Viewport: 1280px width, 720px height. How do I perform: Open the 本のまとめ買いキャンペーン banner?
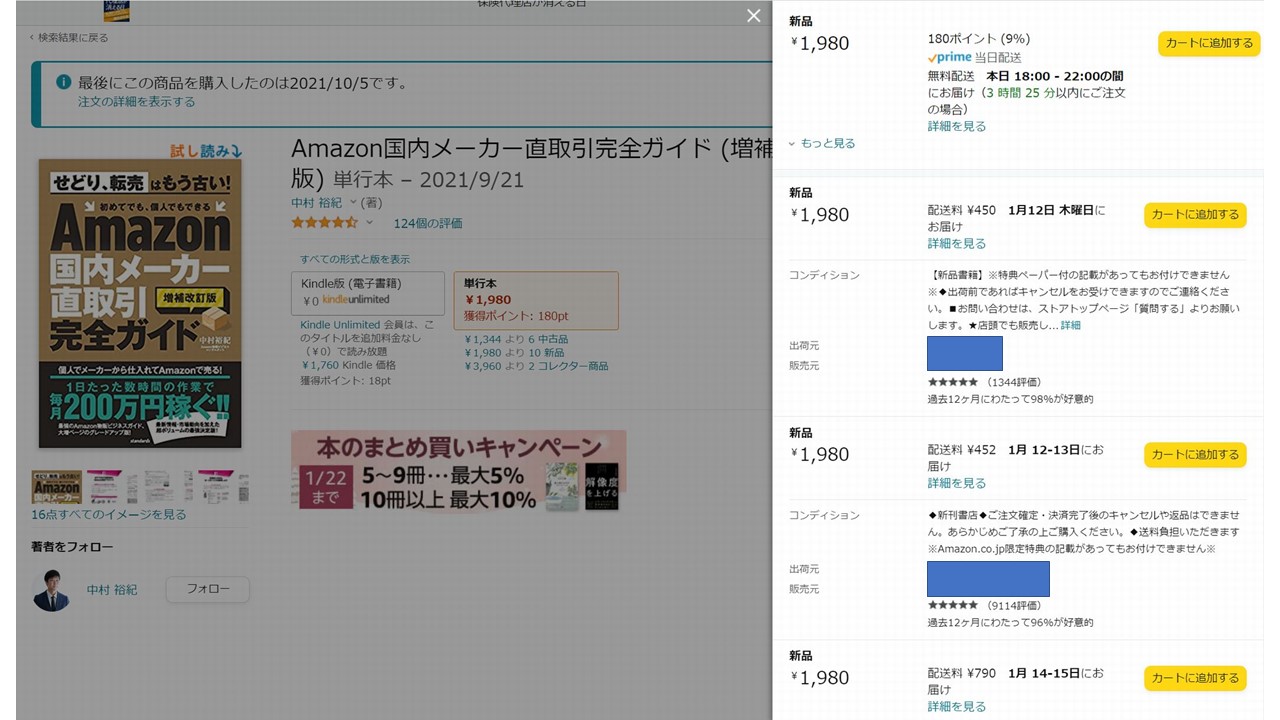(458, 471)
